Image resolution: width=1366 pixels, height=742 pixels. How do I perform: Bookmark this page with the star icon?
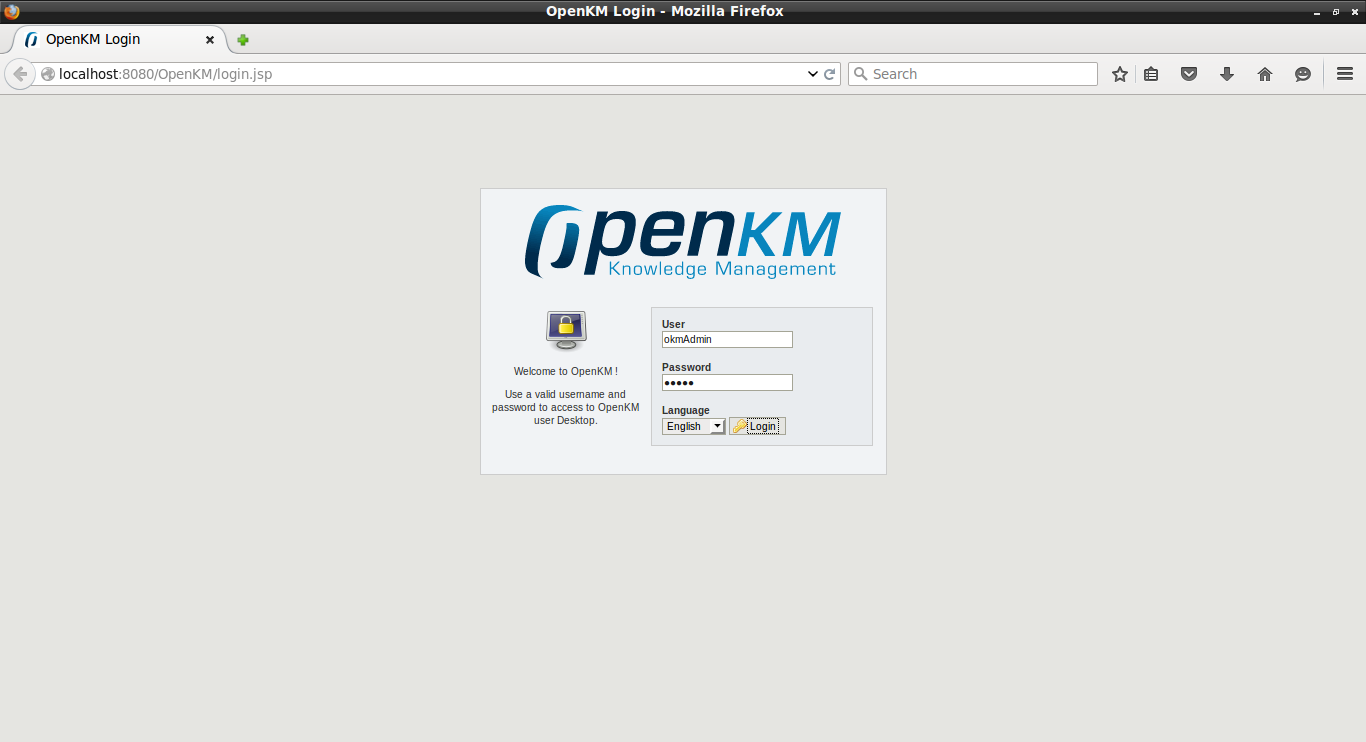point(1120,74)
